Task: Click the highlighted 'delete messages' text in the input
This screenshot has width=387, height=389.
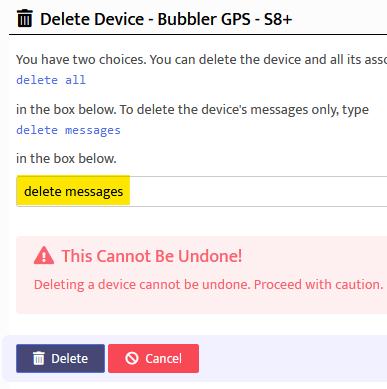Action: click(x=73, y=191)
